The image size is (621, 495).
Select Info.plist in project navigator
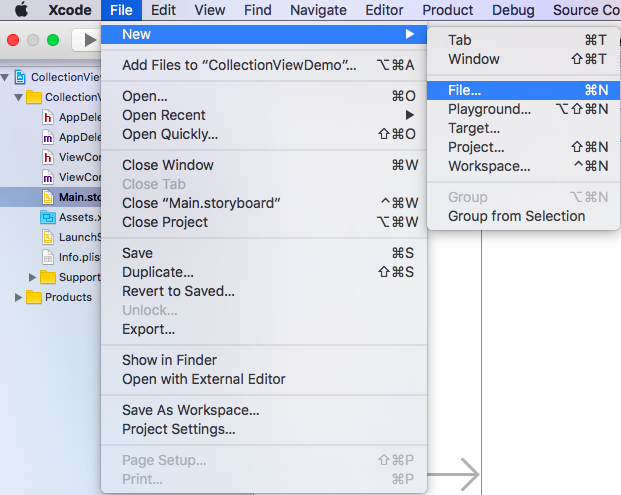[x=51, y=257]
